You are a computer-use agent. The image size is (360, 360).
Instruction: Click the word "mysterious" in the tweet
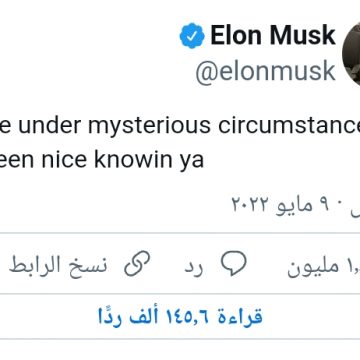tap(150, 127)
